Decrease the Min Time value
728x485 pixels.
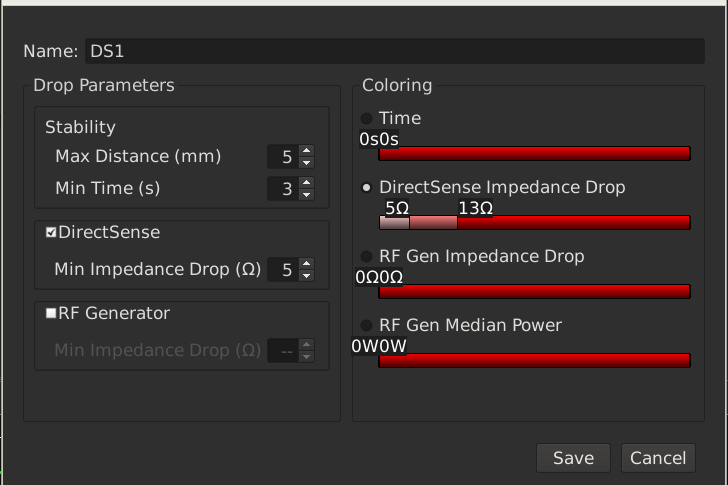pyautogui.click(x=307, y=194)
